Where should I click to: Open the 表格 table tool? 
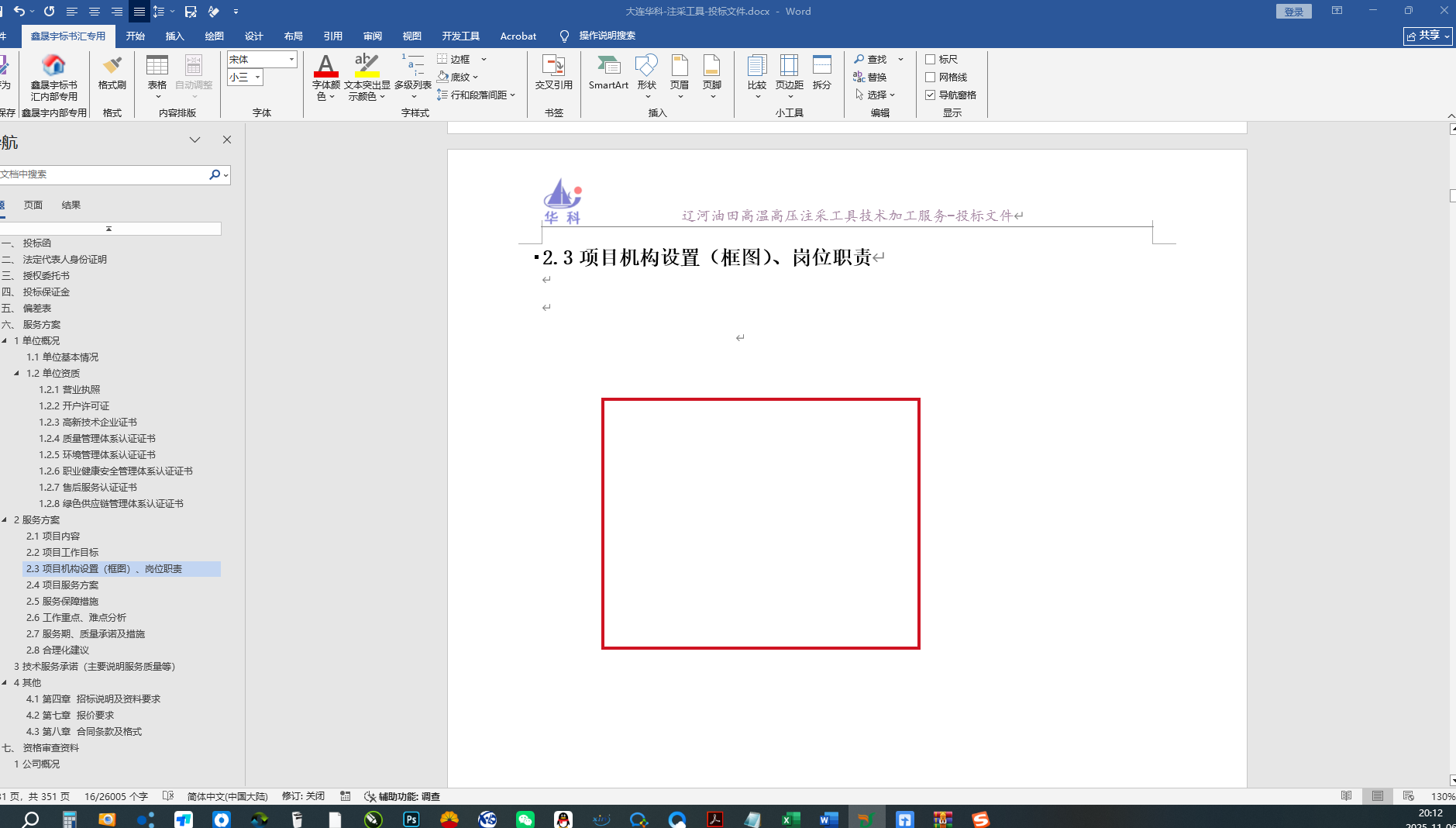coord(157,78)
